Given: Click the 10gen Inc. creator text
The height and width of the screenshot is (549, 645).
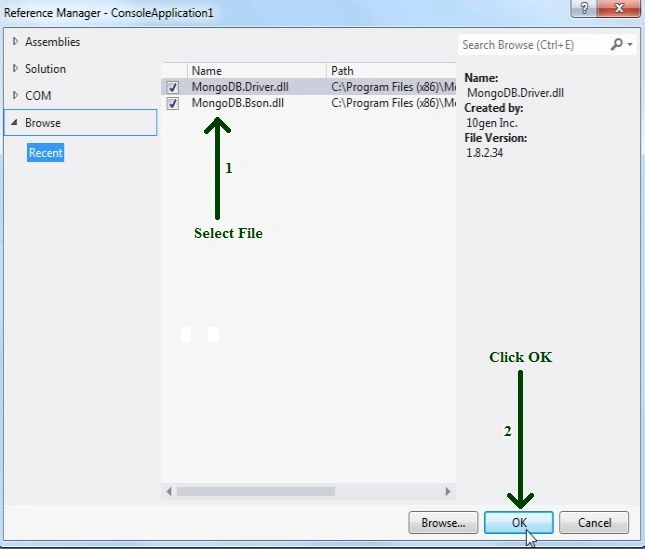Looking at the screenshot, I should point(492,123).
